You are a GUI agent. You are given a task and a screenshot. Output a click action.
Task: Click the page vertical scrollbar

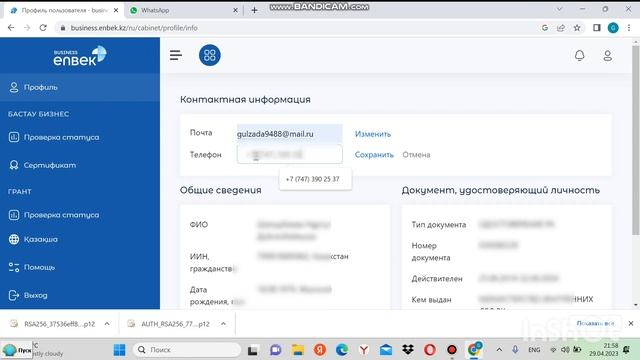point(636,140)
